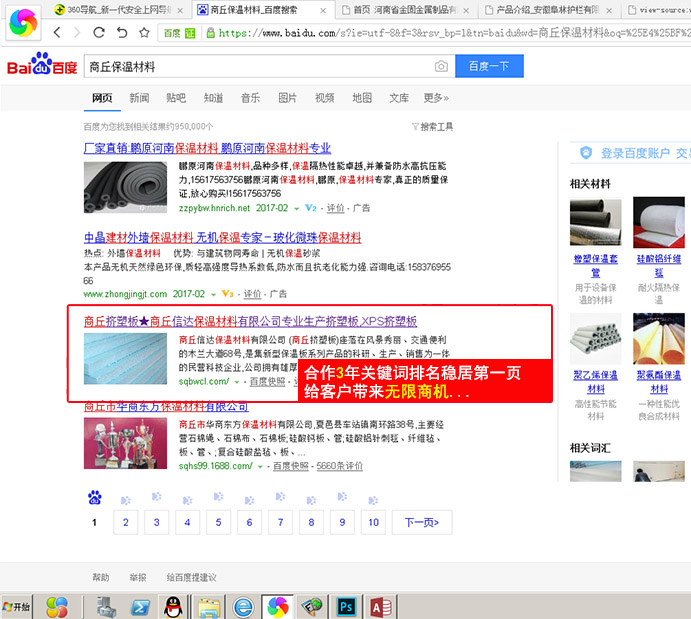Click the 百度一下 search button
691x619 pixels.
(x=489, y=66)
